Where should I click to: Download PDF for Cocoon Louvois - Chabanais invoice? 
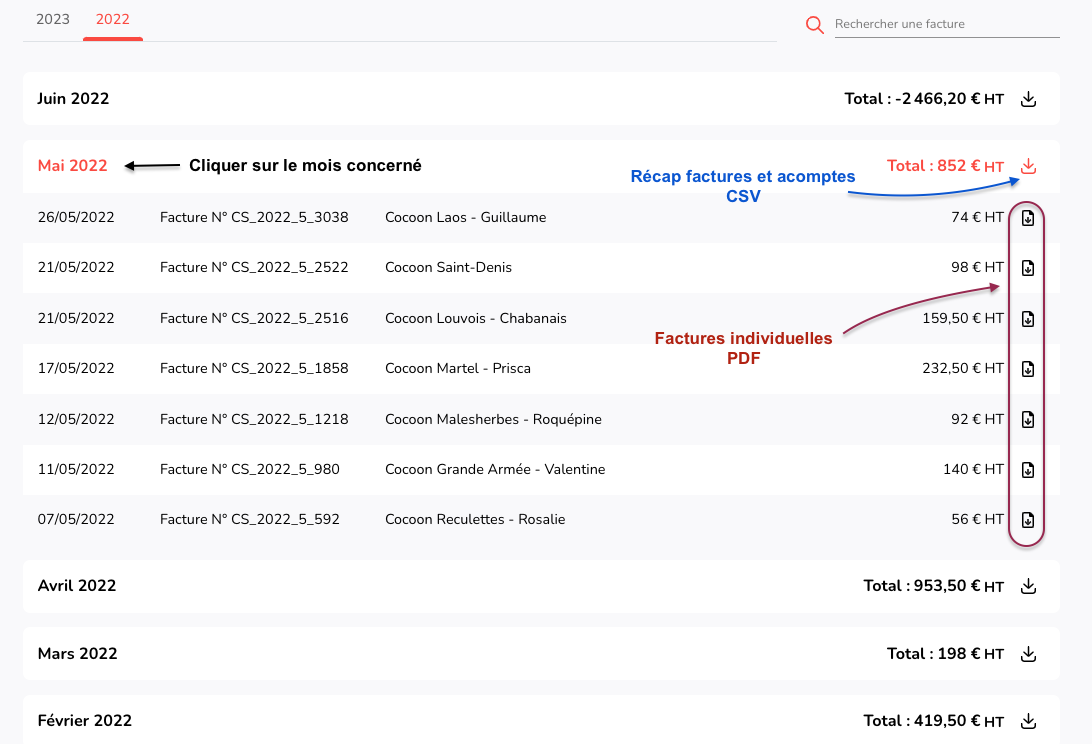[1027, 319]
